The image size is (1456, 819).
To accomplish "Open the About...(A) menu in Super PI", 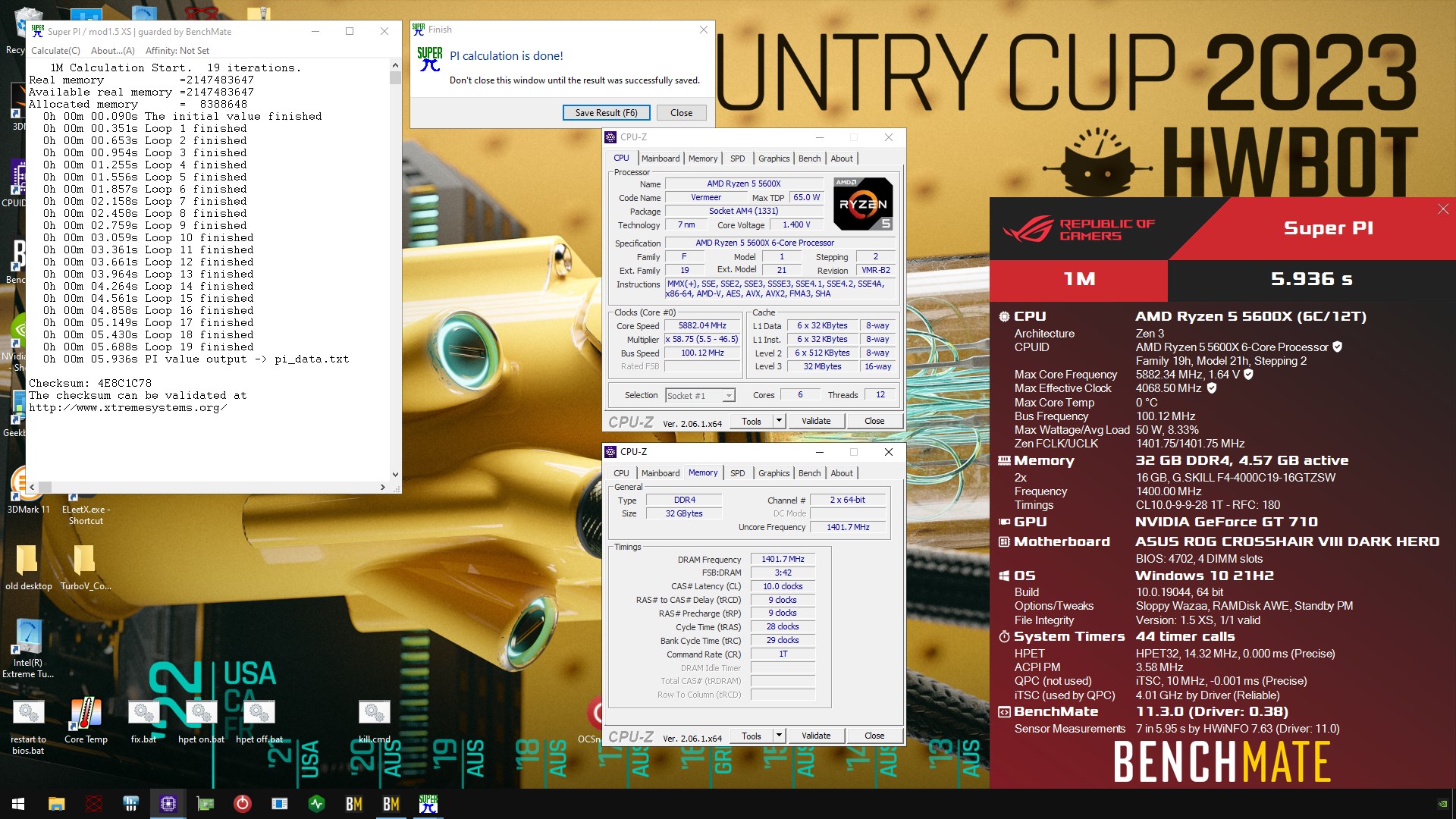I will [x=112, y=51].
